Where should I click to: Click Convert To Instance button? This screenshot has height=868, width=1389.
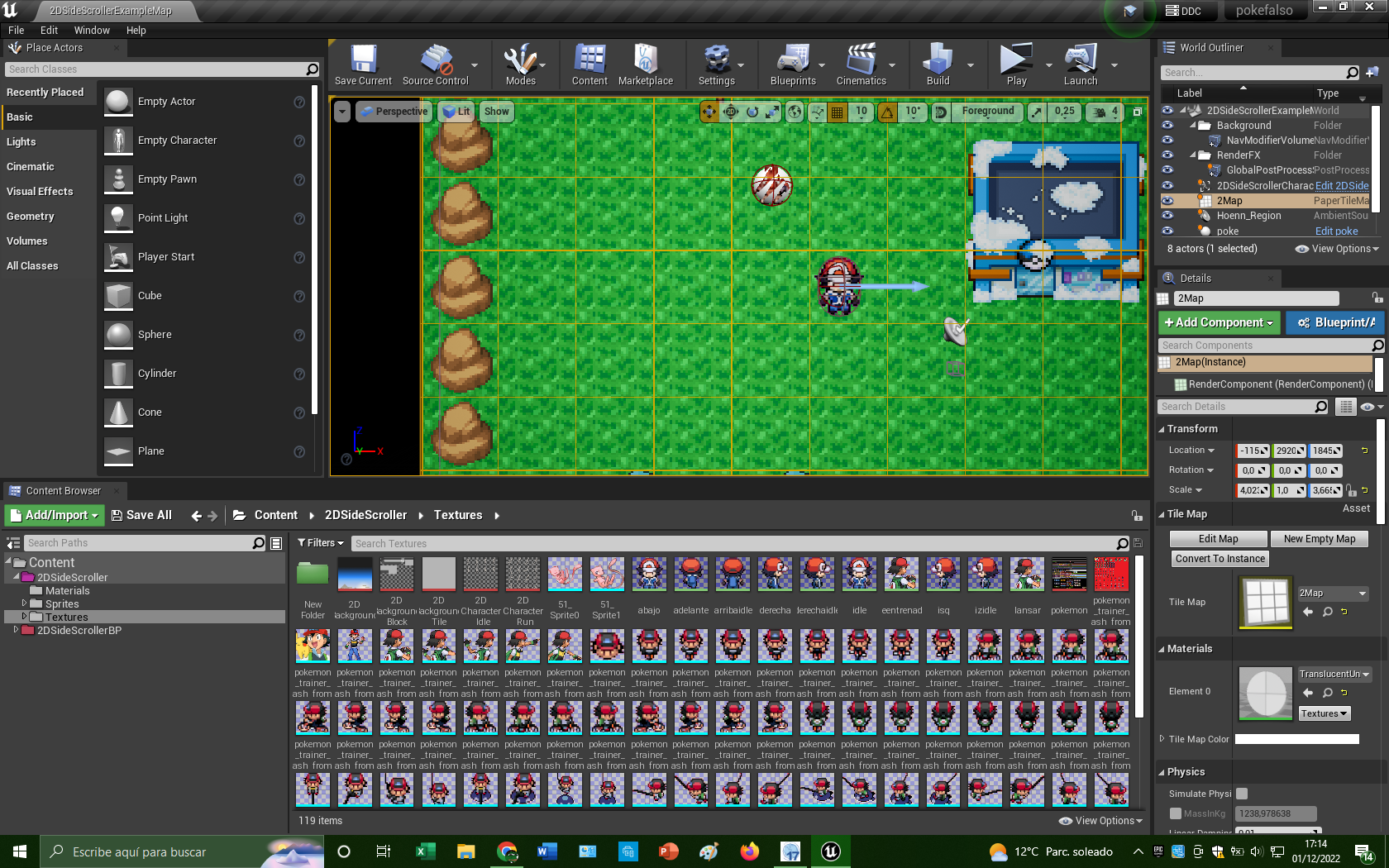(1220, 559)
